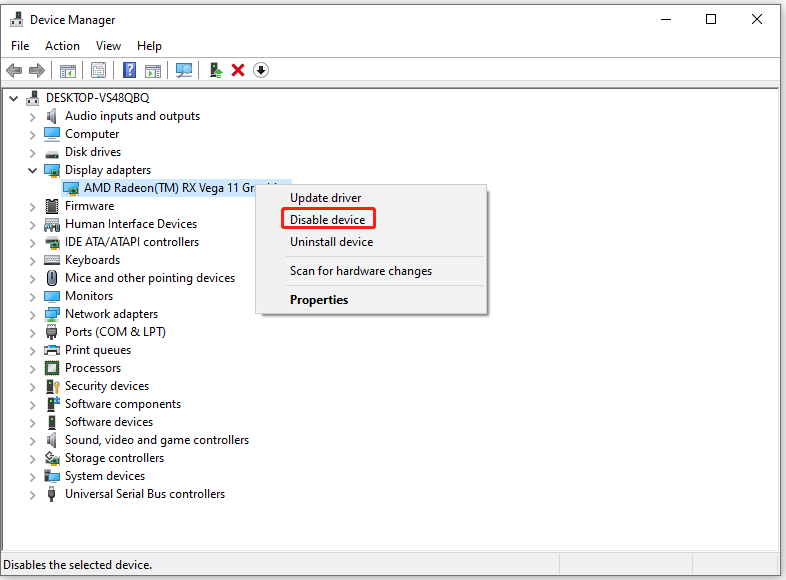786x580 pixels.
Task: Open the Action menu
Action: tap(62, 46)
